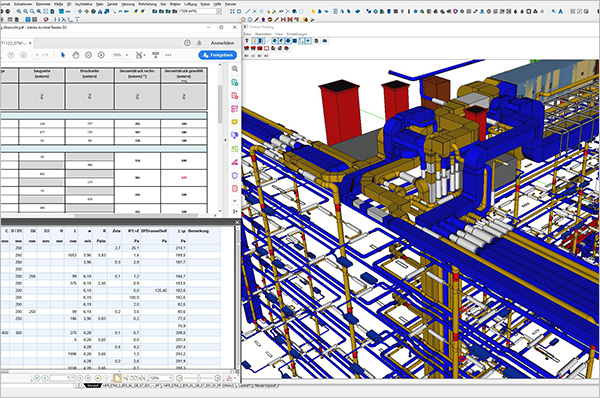
Task: Open the report zoom percent dropdown
Action: [161, 378]
